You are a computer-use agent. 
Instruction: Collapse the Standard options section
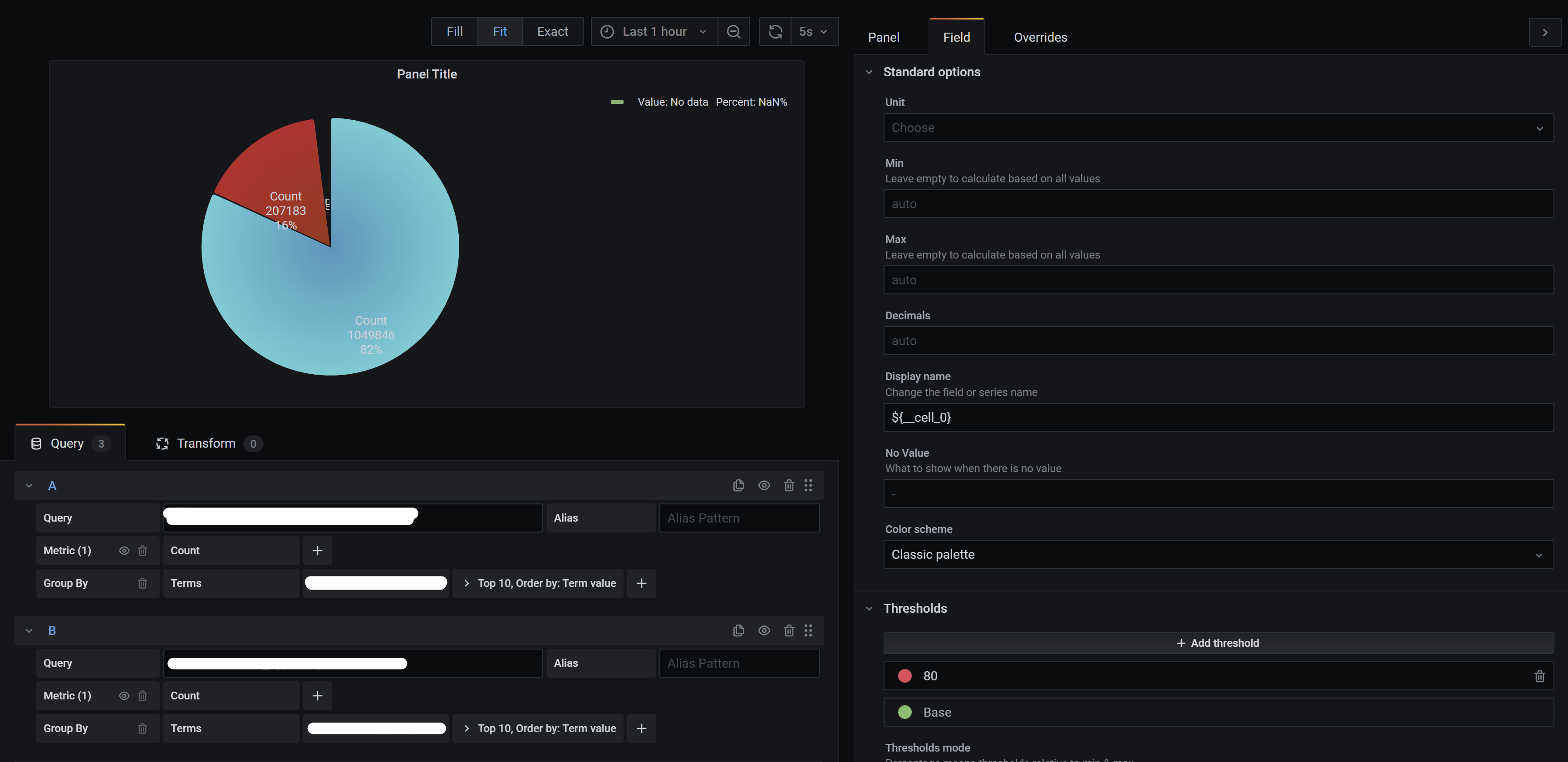pyautogui.click(x=870, y=72)
